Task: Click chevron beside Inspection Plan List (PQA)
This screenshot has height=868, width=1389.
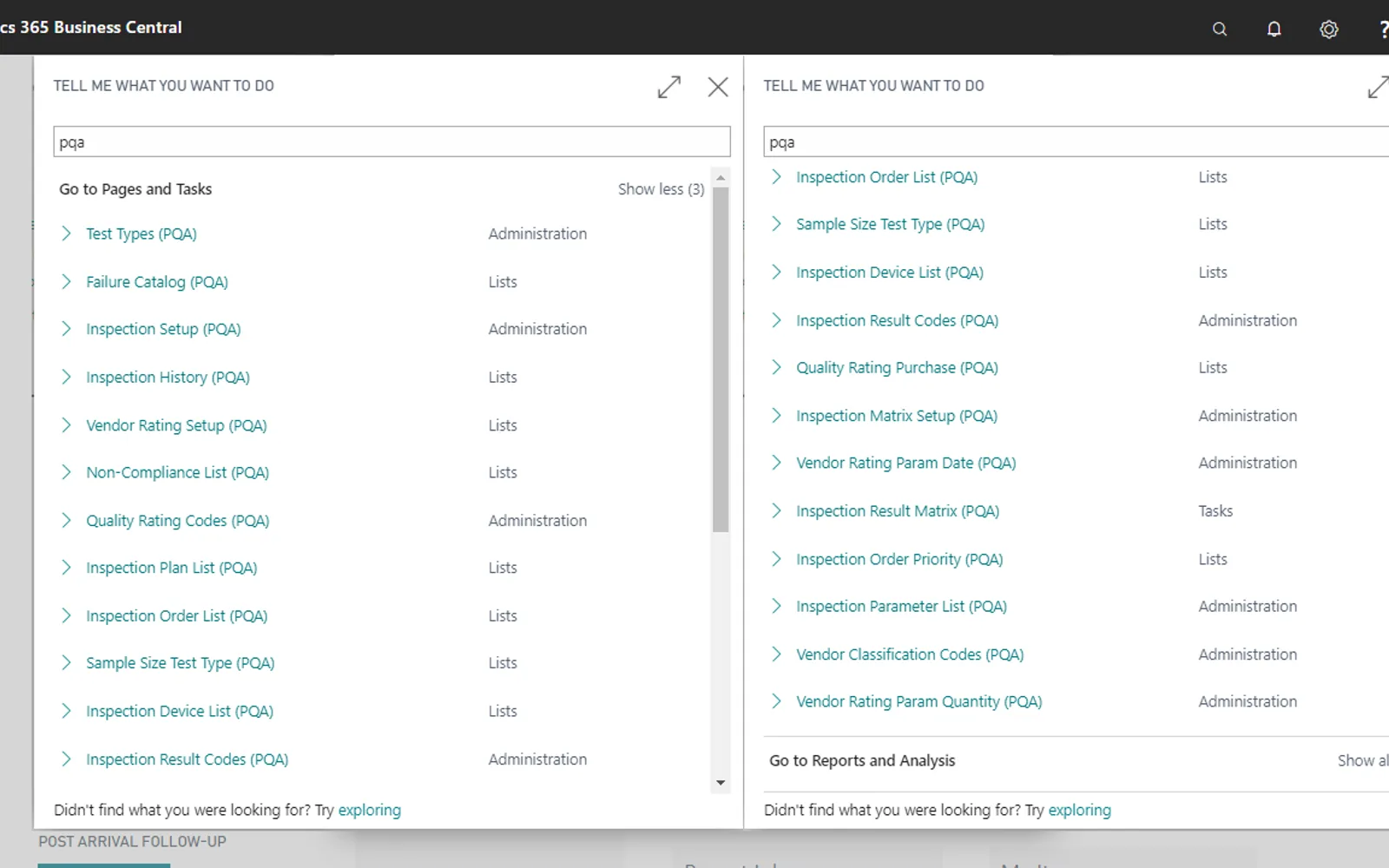Action: [66, 568]
